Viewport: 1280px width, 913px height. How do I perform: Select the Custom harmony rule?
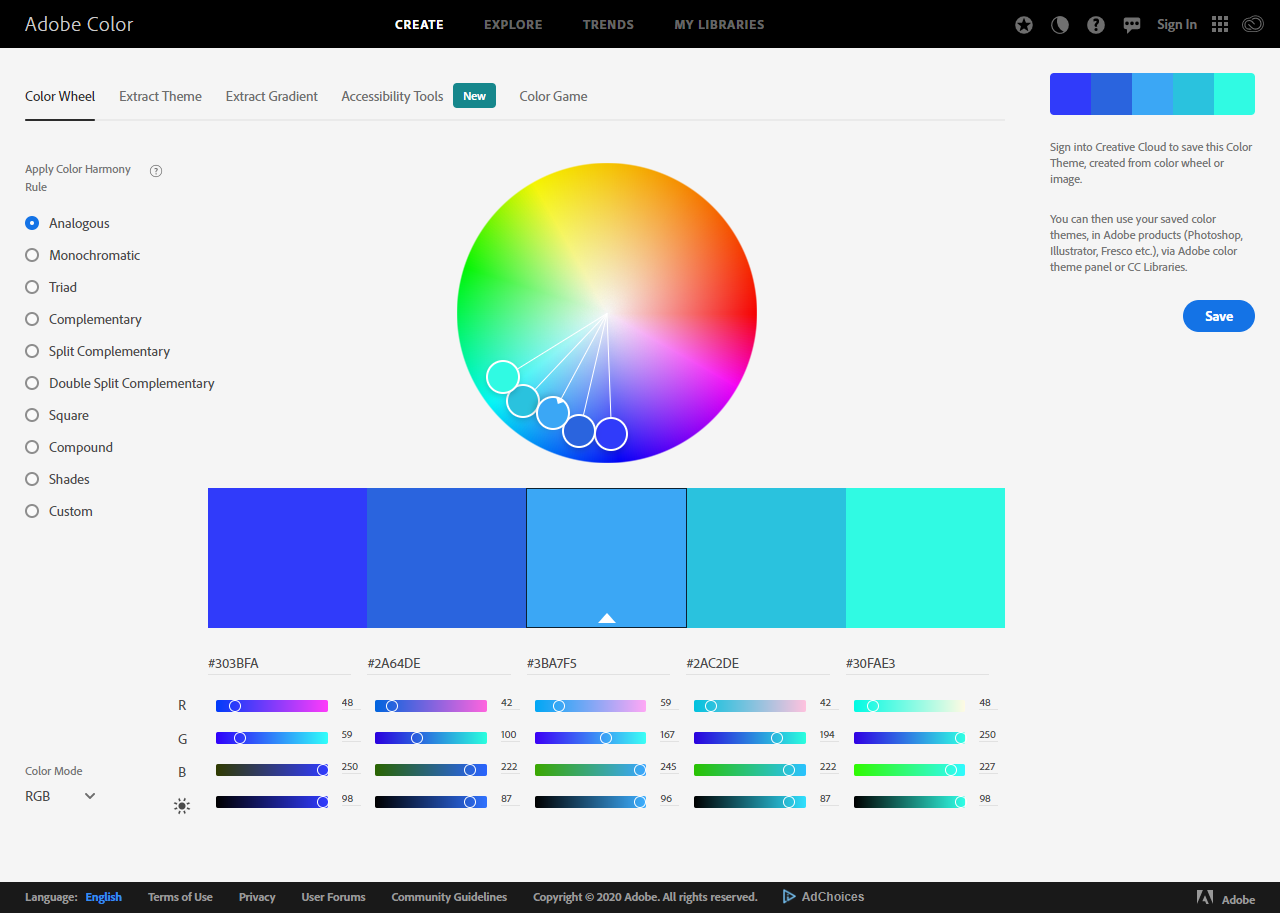pos(59,511)
